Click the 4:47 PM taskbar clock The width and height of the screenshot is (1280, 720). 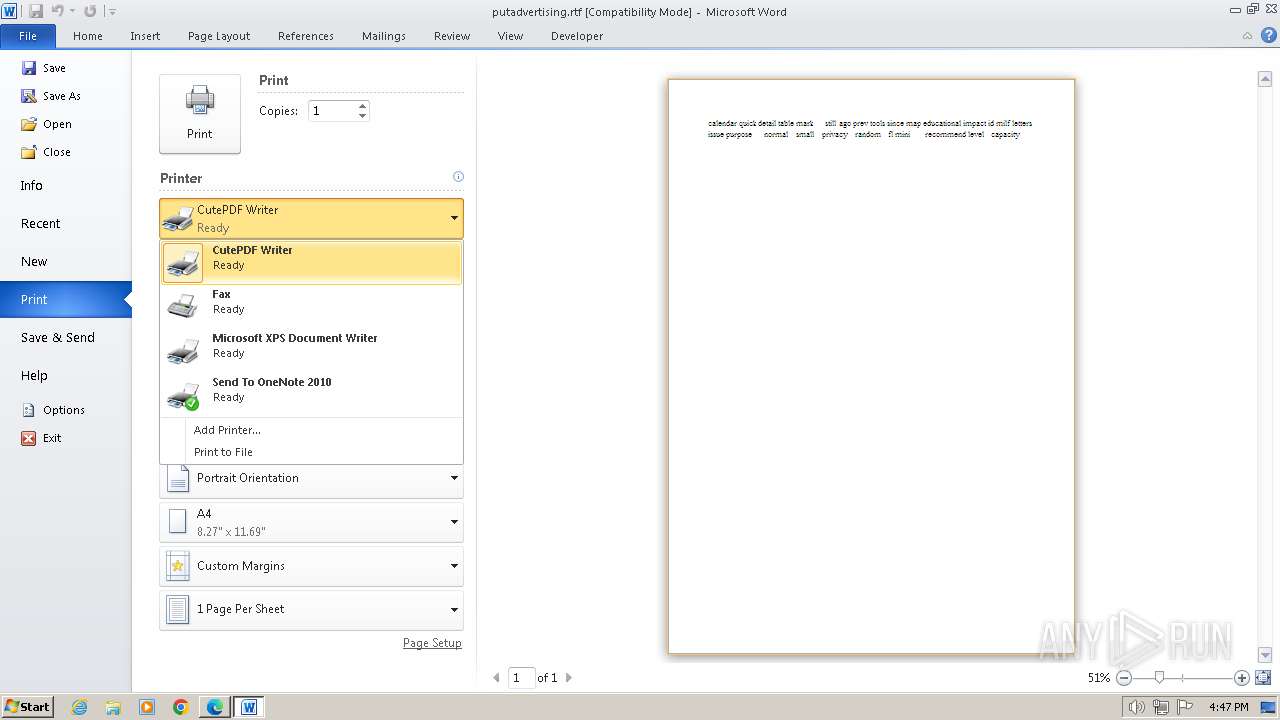tap(1228, 707)
